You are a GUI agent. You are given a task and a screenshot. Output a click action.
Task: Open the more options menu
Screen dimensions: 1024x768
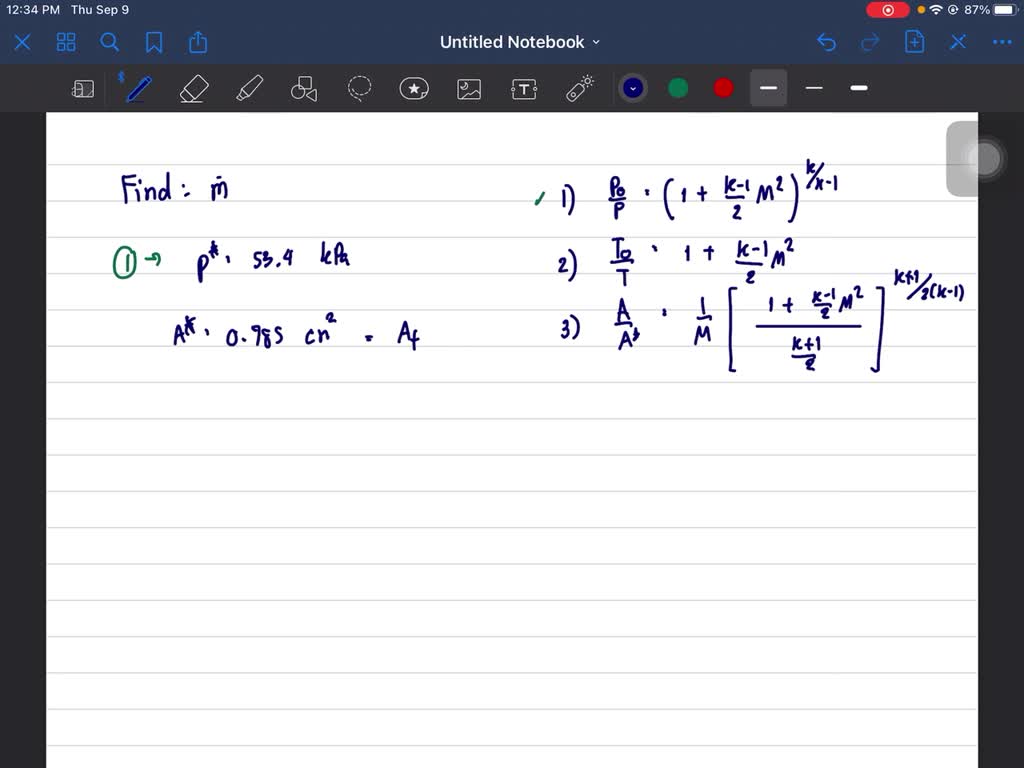(x=1002, y=42)
